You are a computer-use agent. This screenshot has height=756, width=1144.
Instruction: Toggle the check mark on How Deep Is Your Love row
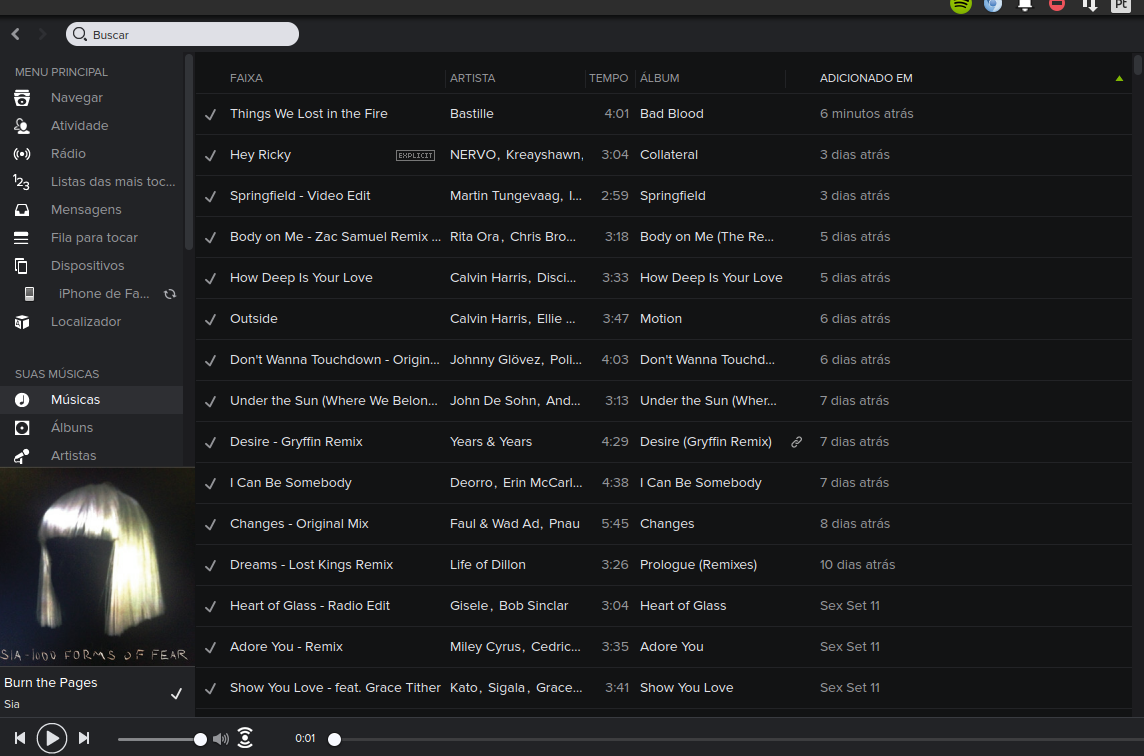pos(210,278)
